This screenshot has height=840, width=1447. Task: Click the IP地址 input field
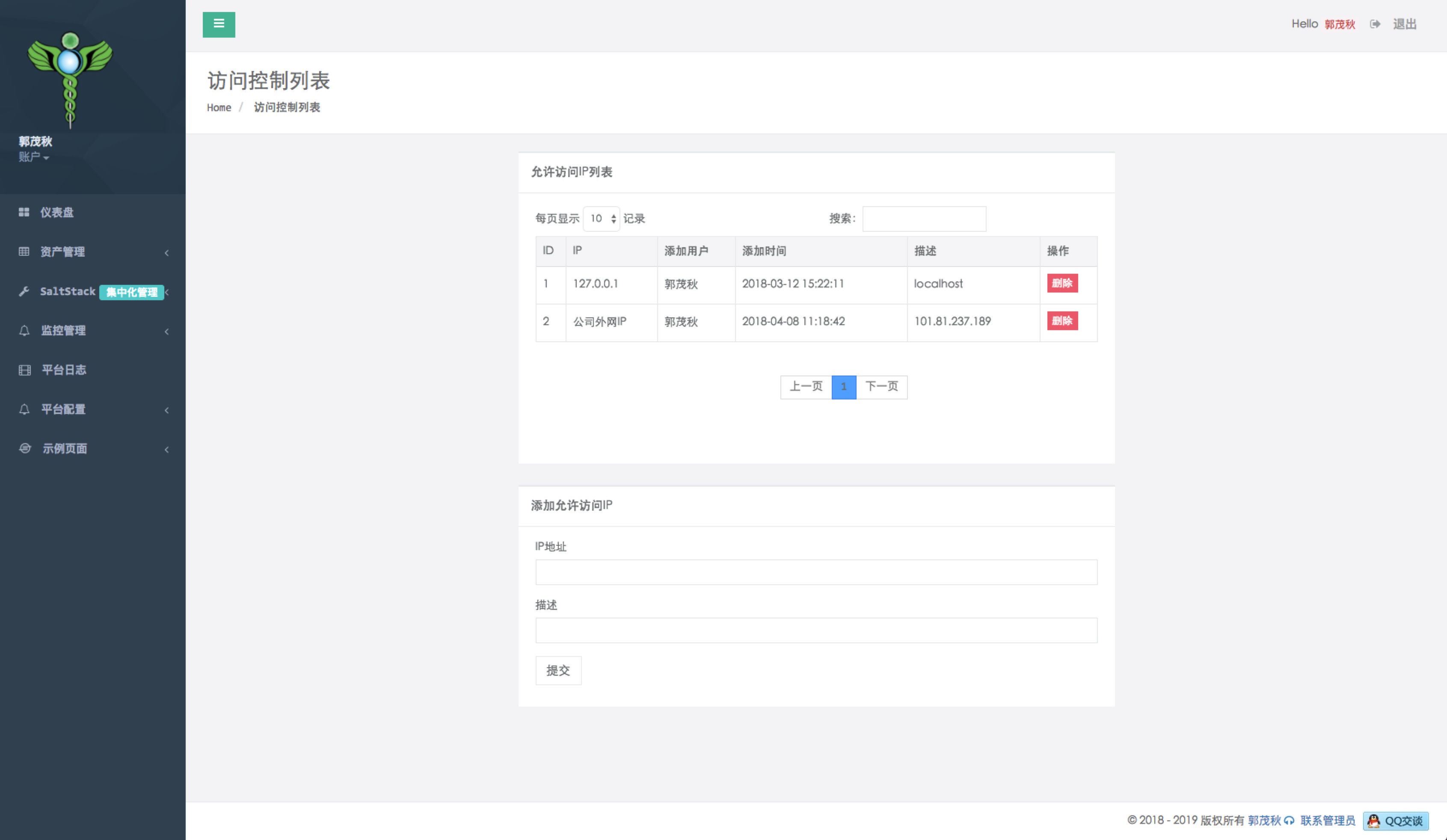coord(816,572)
